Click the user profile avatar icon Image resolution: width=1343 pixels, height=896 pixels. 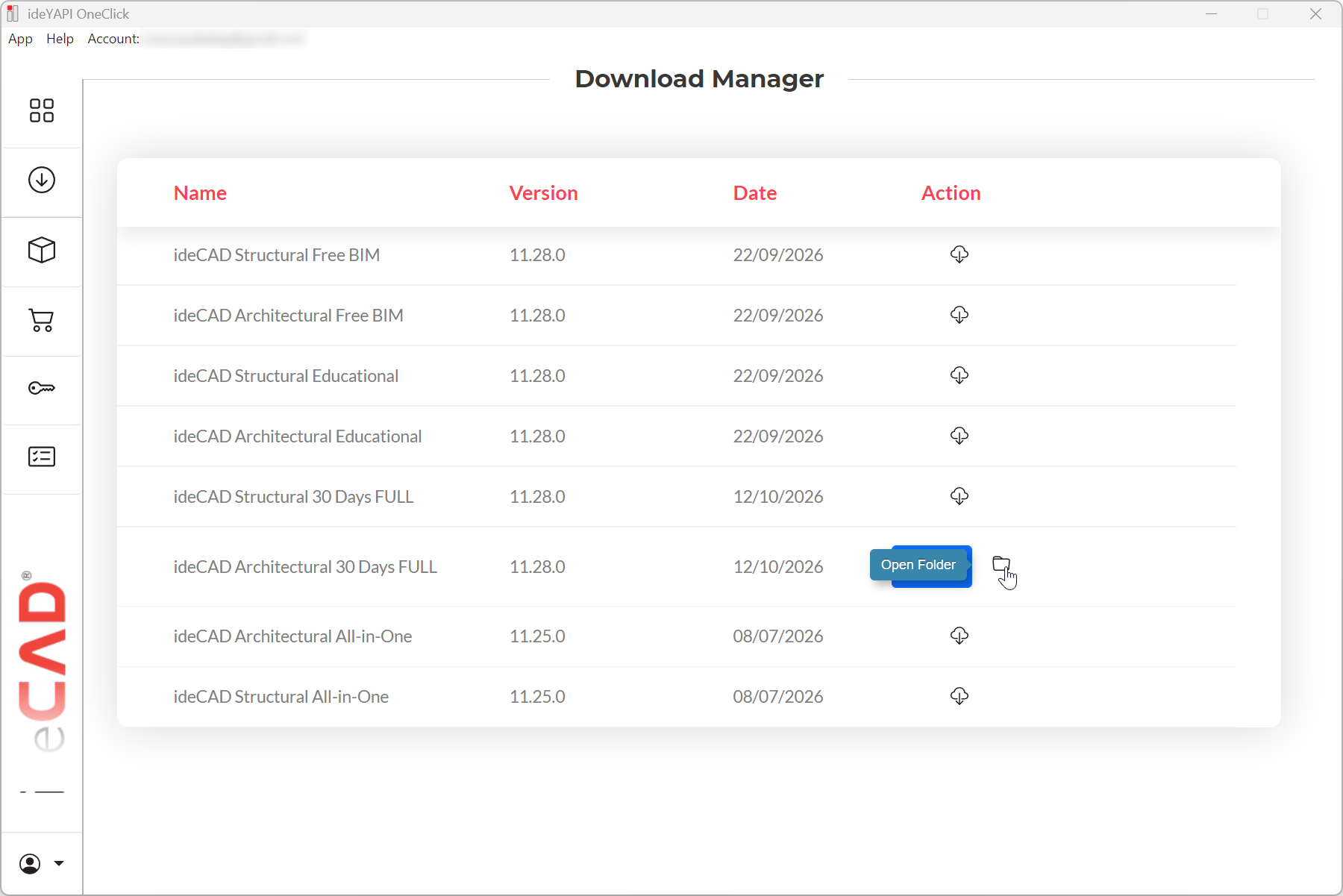point(30,864)
